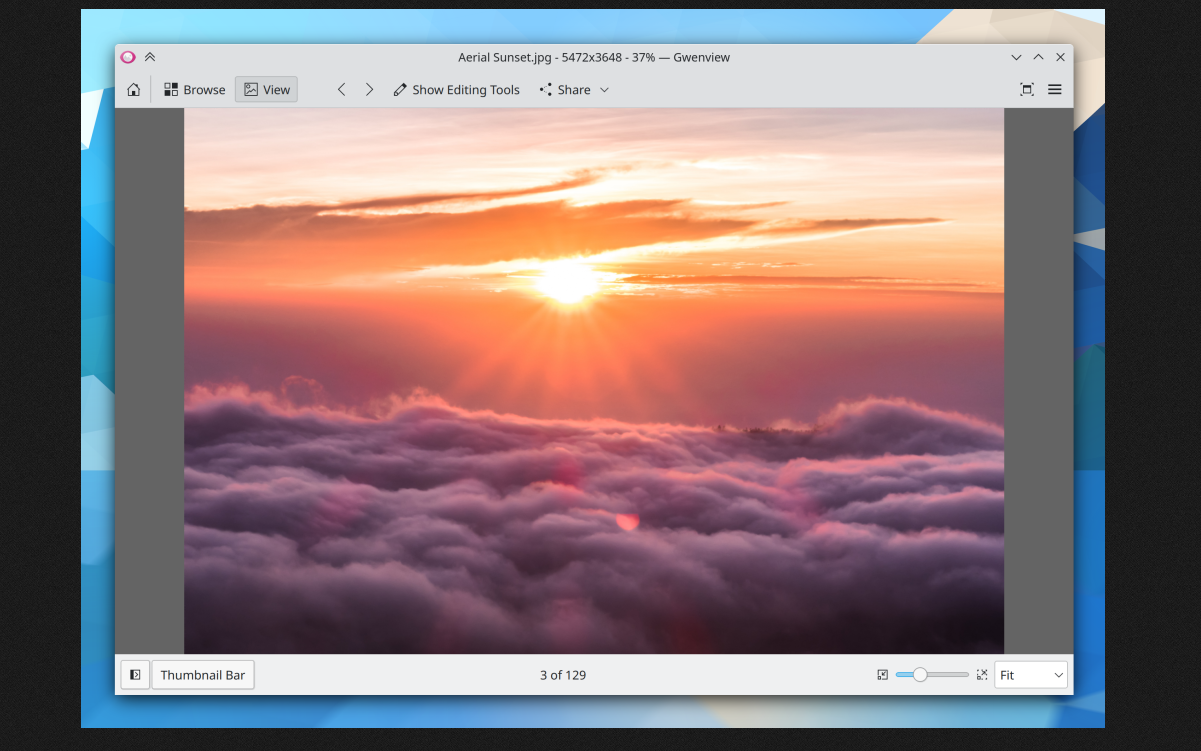Screen dimensions: 1201x751
Task: Adjust the zoom slider handle
Action: 920,675
